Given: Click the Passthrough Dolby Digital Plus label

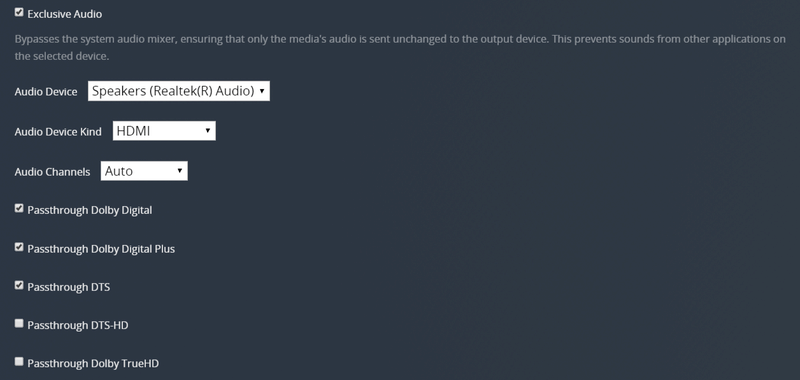Looking at the screenshot, I should tap(101, 249).
